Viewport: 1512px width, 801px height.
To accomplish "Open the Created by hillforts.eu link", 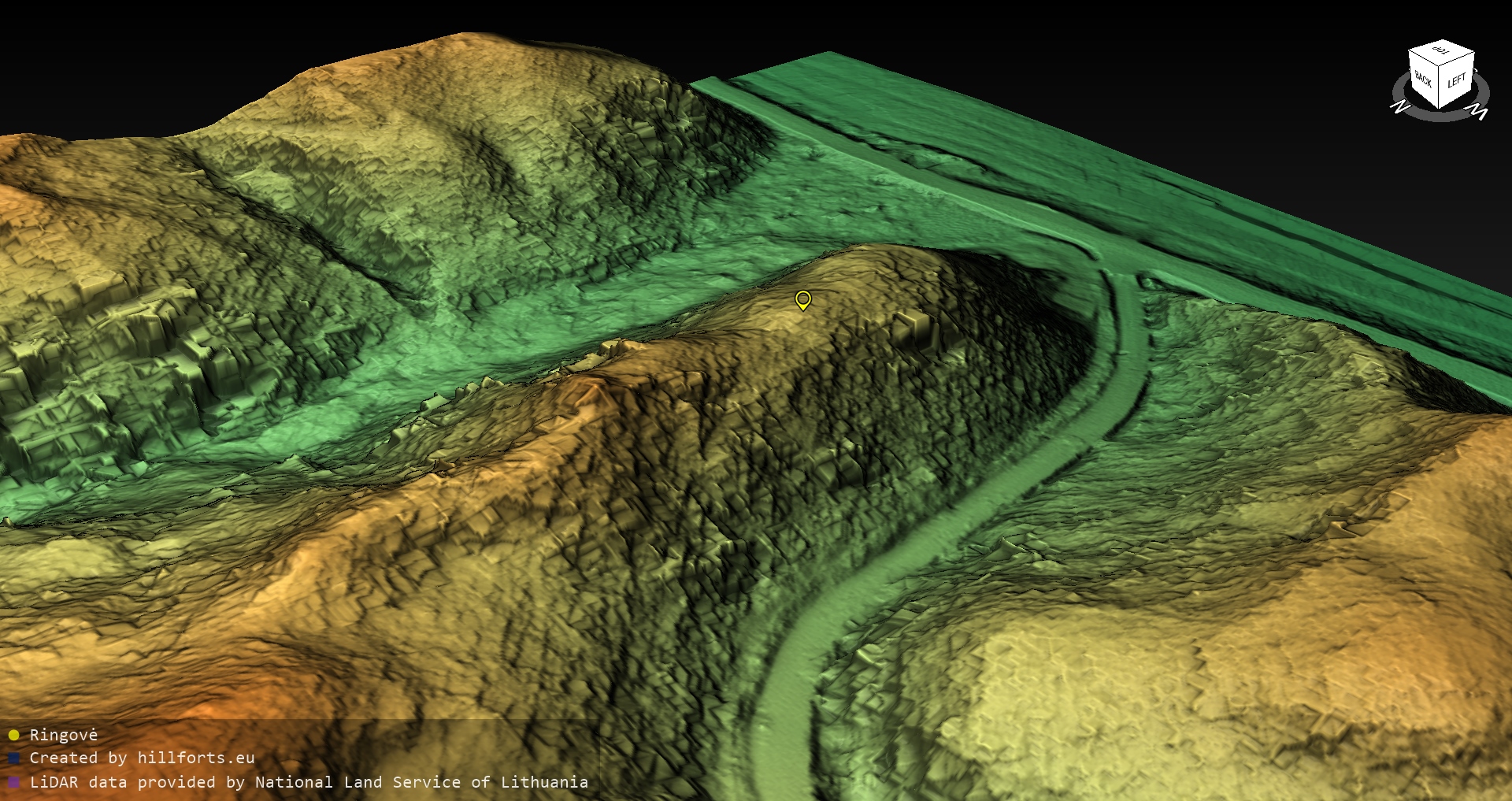I will 142,758.
